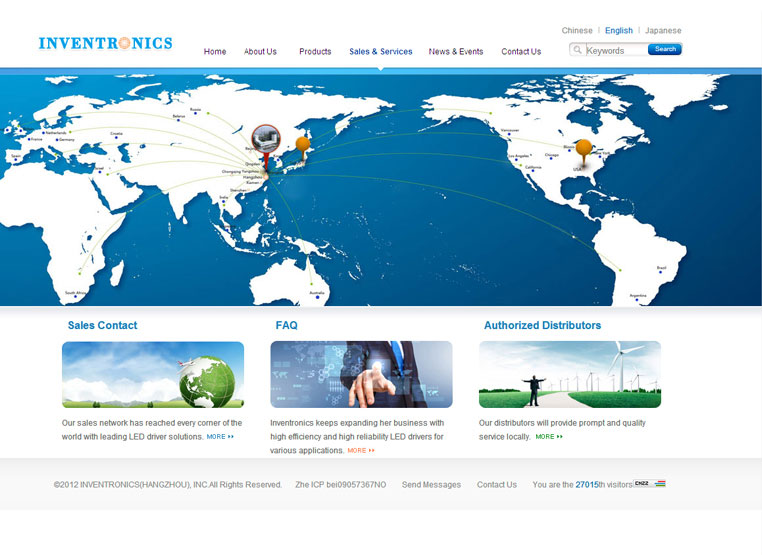Screen dimensions: 762x555
Task: Open the Sales & Services menu
Action: pyautogui.click(x=380, y=52)
